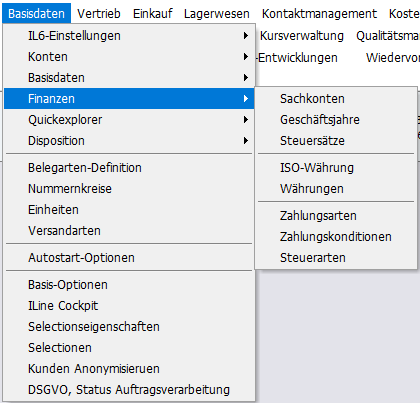Click Steuerarten menu entry
This screenshot has height=403, width=420.
pos(336,258)
